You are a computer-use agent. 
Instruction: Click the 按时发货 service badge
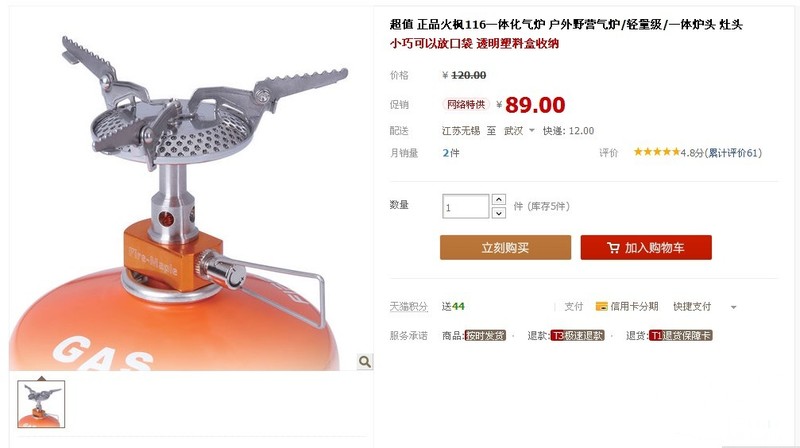tap(485, 335)
